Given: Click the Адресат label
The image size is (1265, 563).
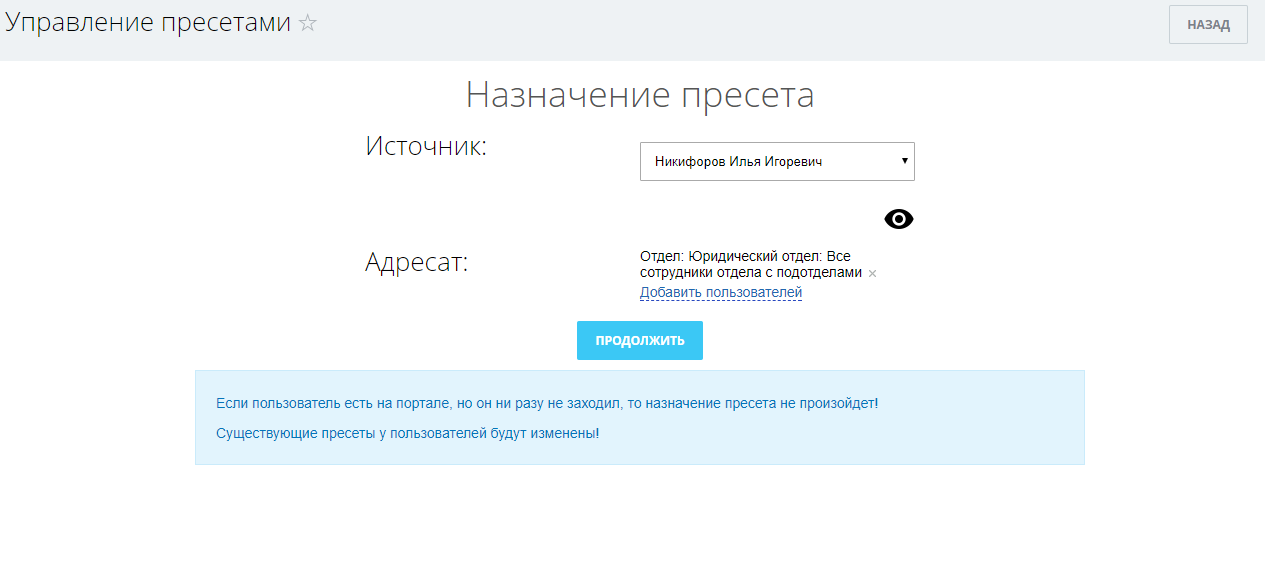Looking at the screenshot, I should [x=416, y=263].
